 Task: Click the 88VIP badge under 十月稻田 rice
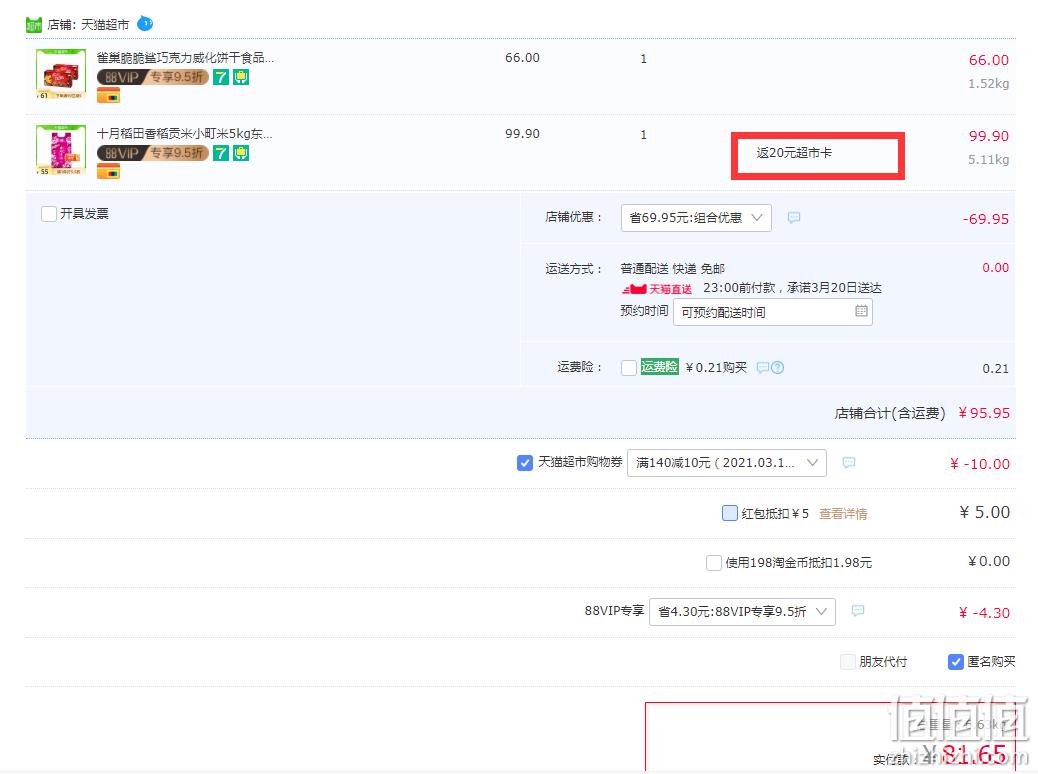click(x=153, y=154)
